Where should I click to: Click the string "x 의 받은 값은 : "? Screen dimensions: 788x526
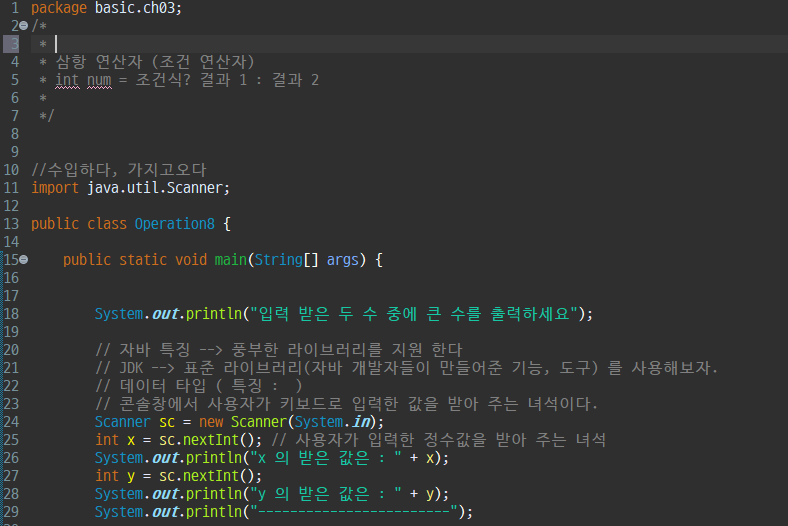coord(326,458)
